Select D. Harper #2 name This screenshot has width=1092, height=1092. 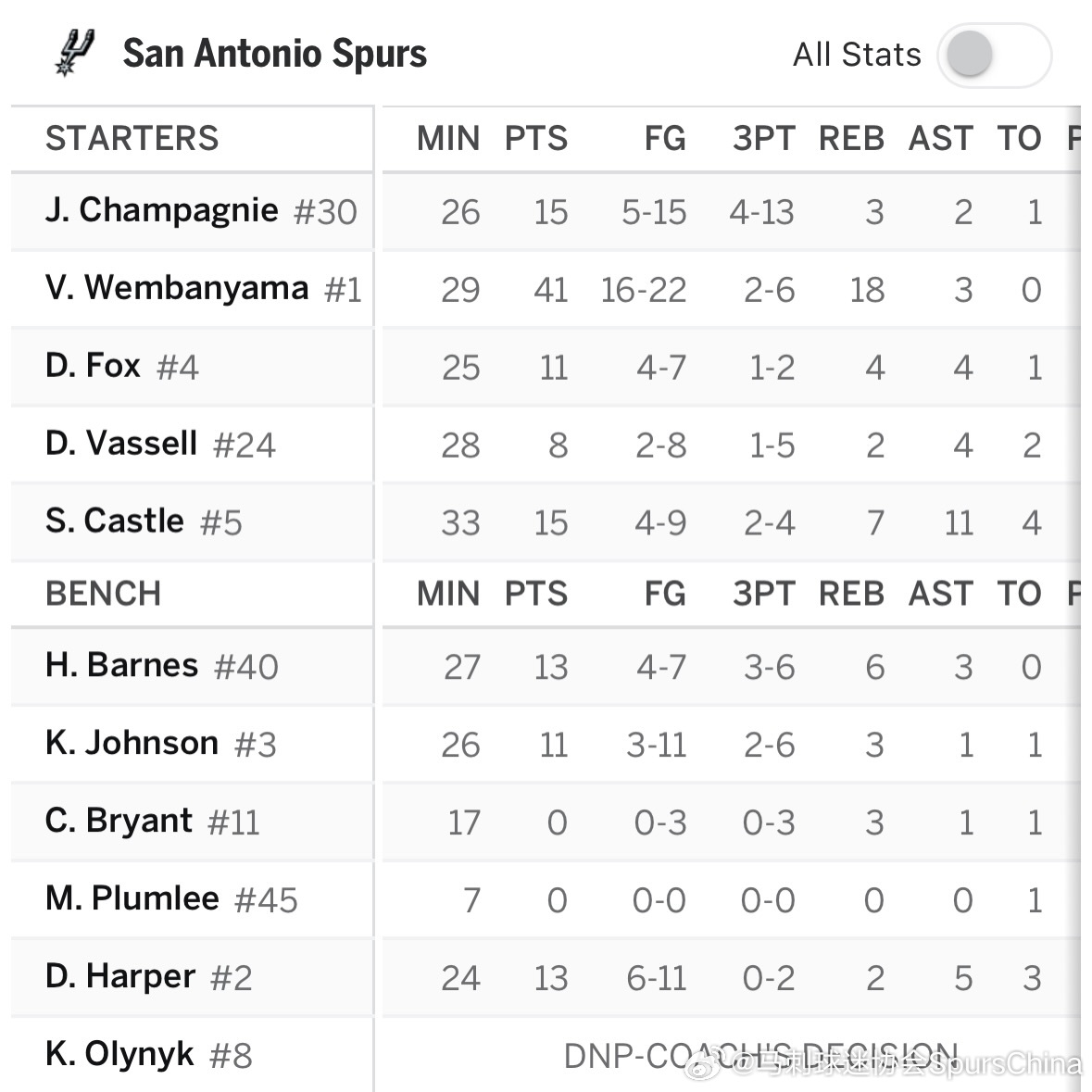point(148,976)
